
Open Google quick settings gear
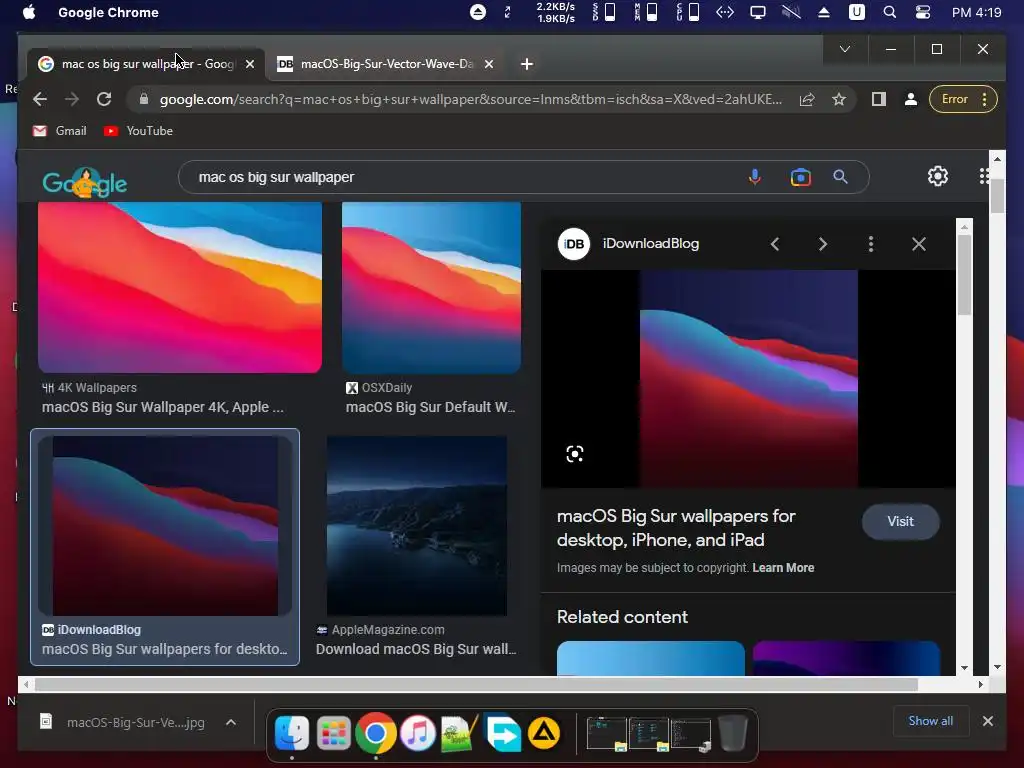click(x=938, y=176)
